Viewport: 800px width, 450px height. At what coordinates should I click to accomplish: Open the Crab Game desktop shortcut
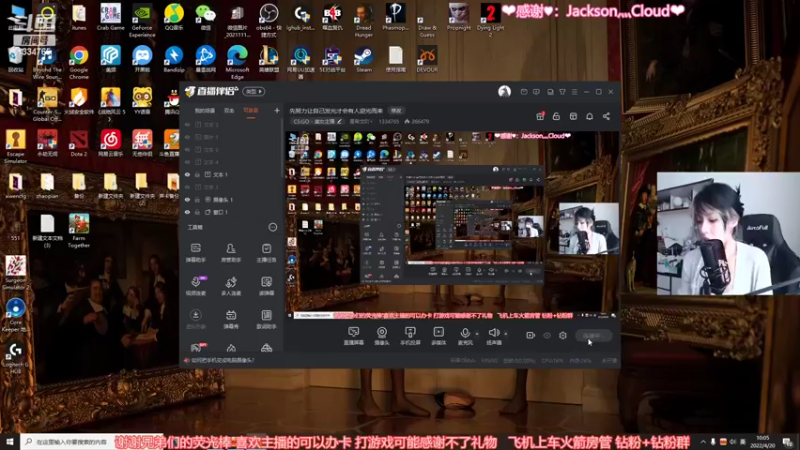110,17
